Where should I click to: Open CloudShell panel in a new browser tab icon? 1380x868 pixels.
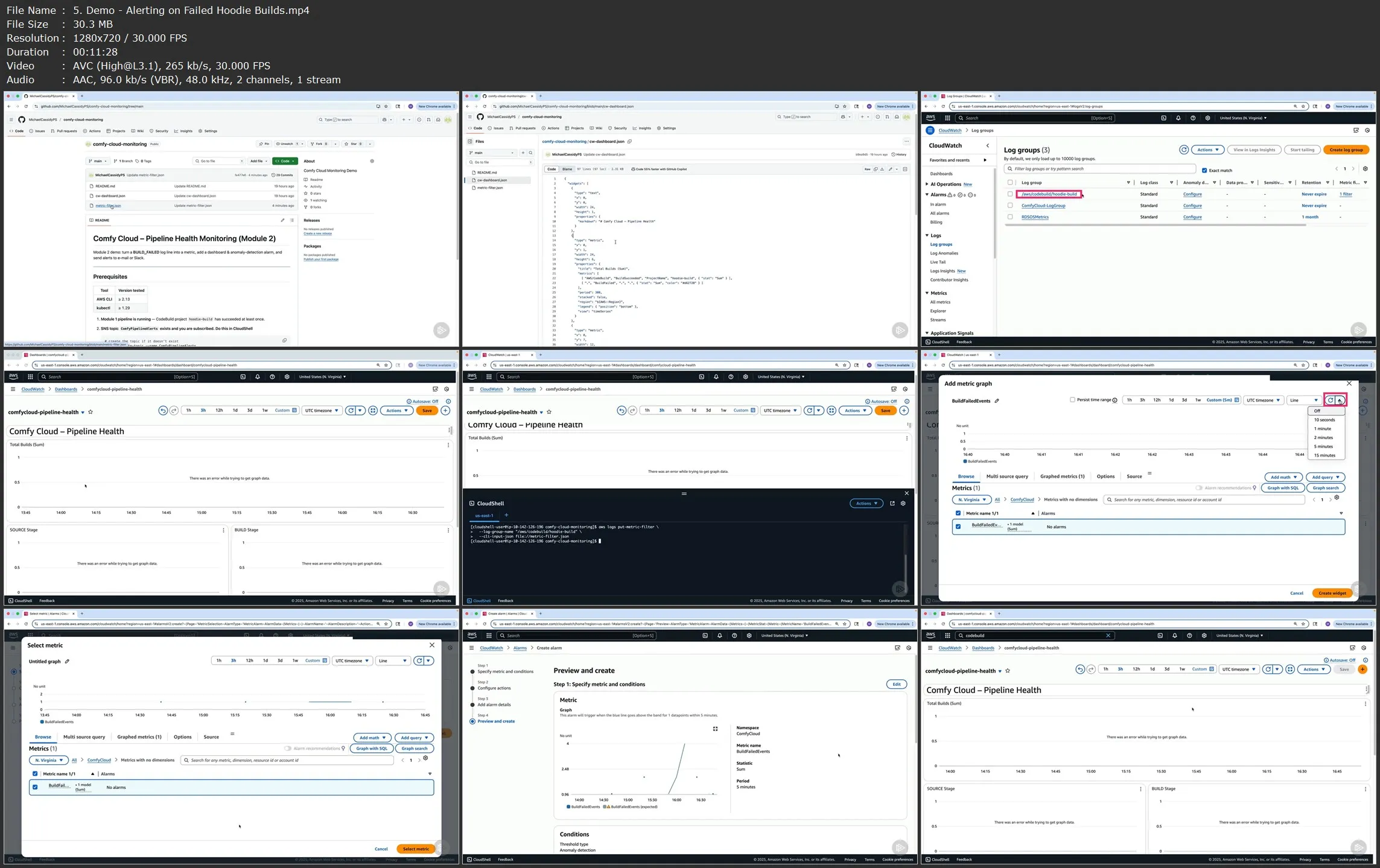(892, 503)
